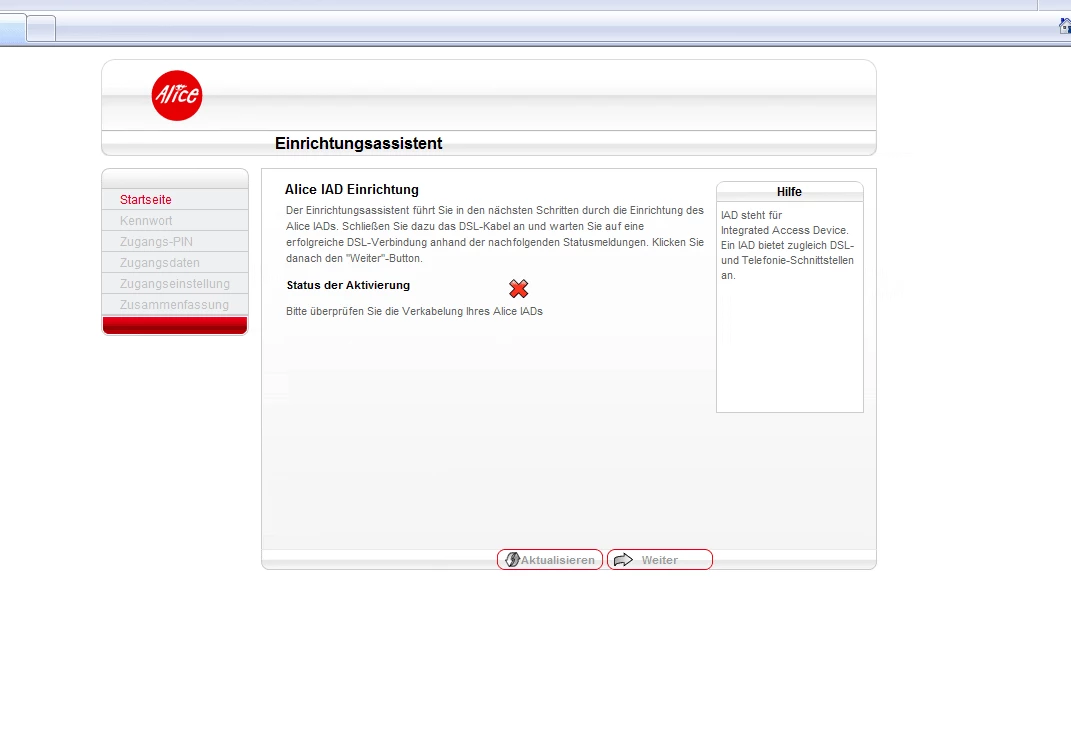Click the red X activation status icon
1071x735 pixels.
click(x=518, y=288)
